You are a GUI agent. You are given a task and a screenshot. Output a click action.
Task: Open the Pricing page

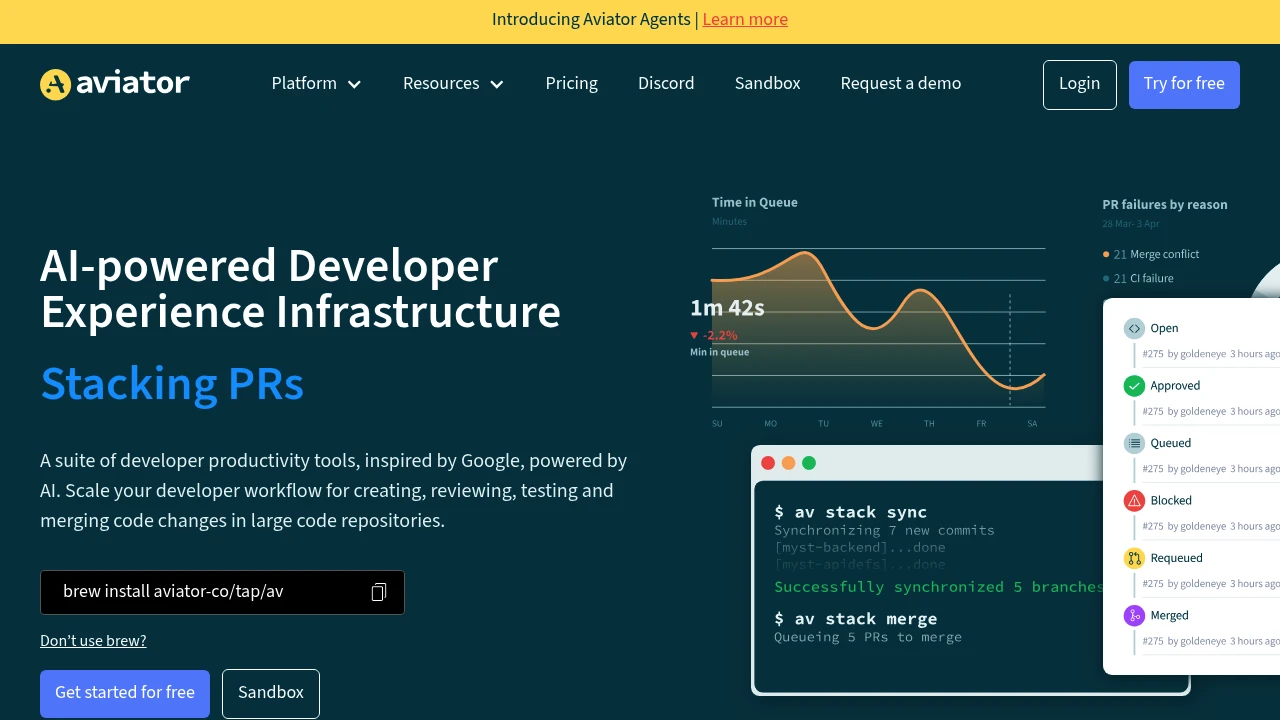pos(572,84)
